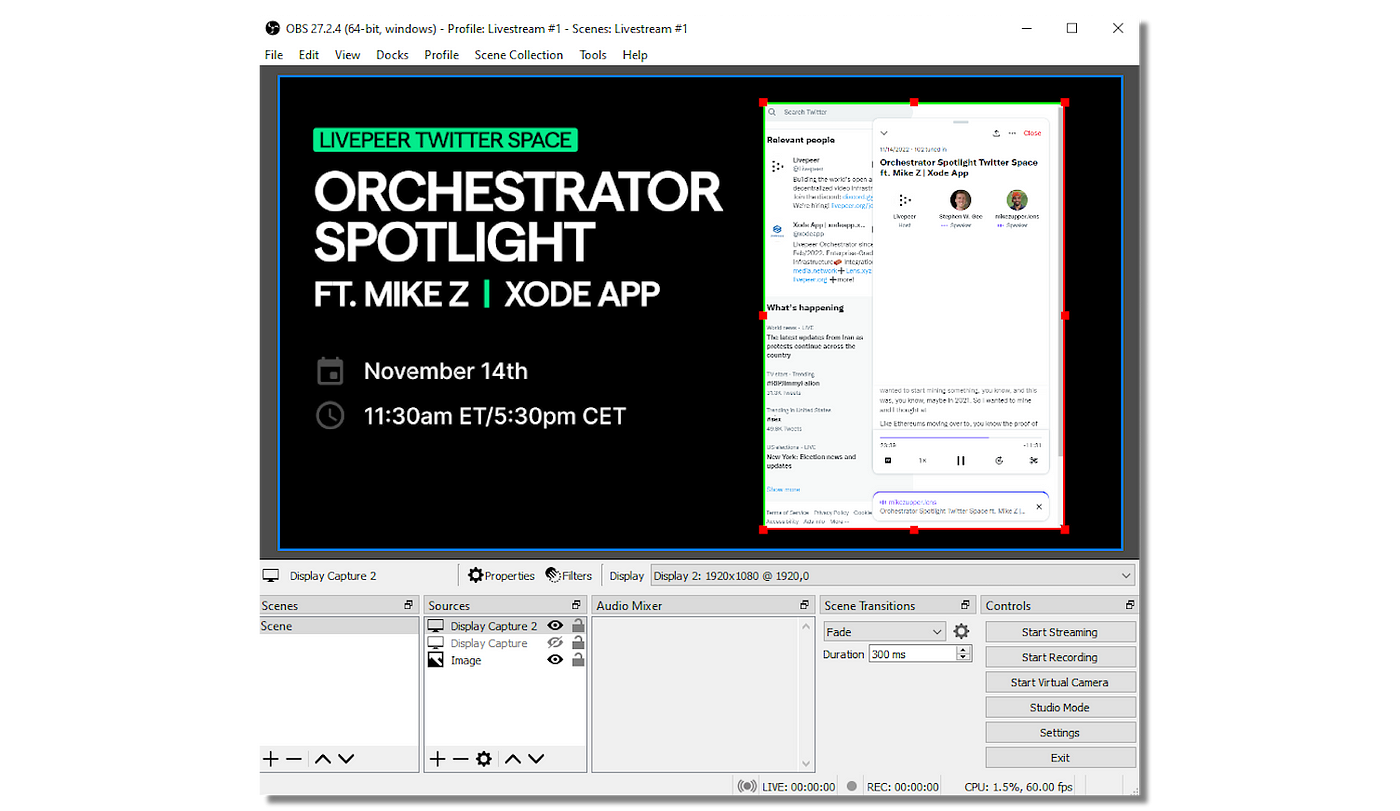This screenshot has width=1400, height=811.
Task: Increase transition duration with the up arrow
Action: [964, 650]
